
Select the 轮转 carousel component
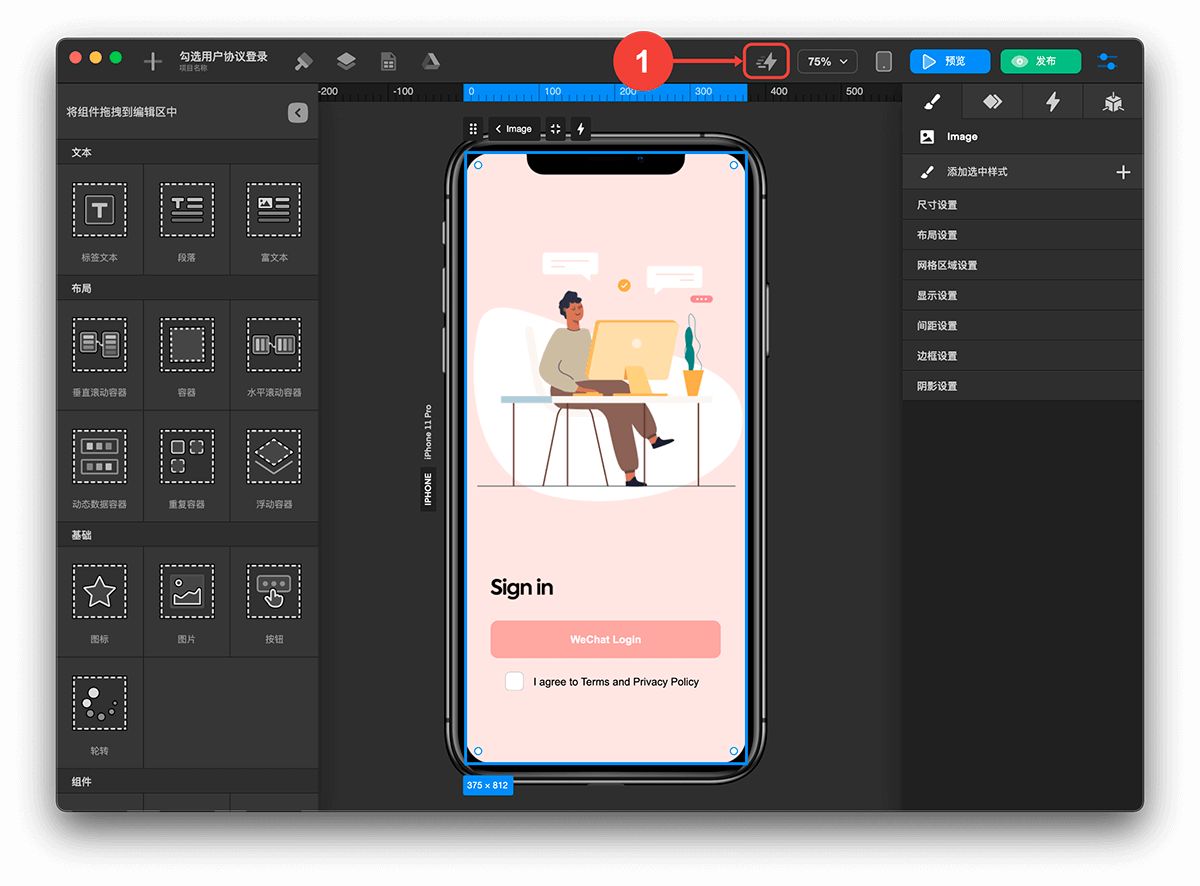[x=100, y=713]
